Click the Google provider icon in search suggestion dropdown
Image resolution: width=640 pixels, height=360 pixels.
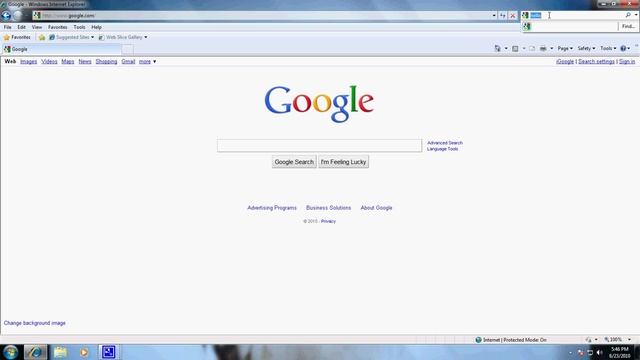coord(527,27)
